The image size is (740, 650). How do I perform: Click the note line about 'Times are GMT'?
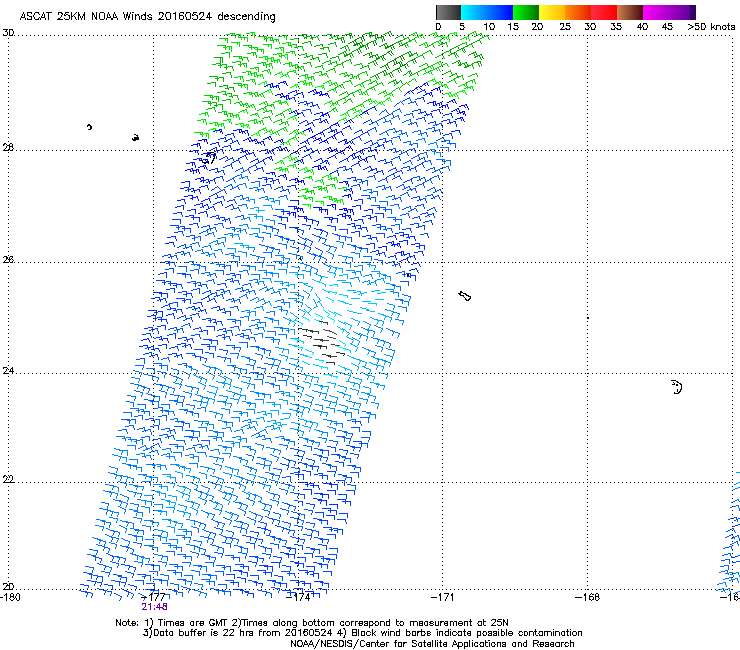pos(312,623)
